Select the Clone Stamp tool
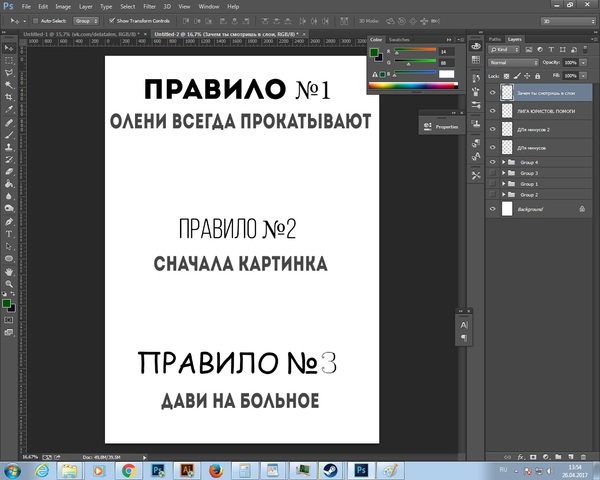 click(8, 147)
